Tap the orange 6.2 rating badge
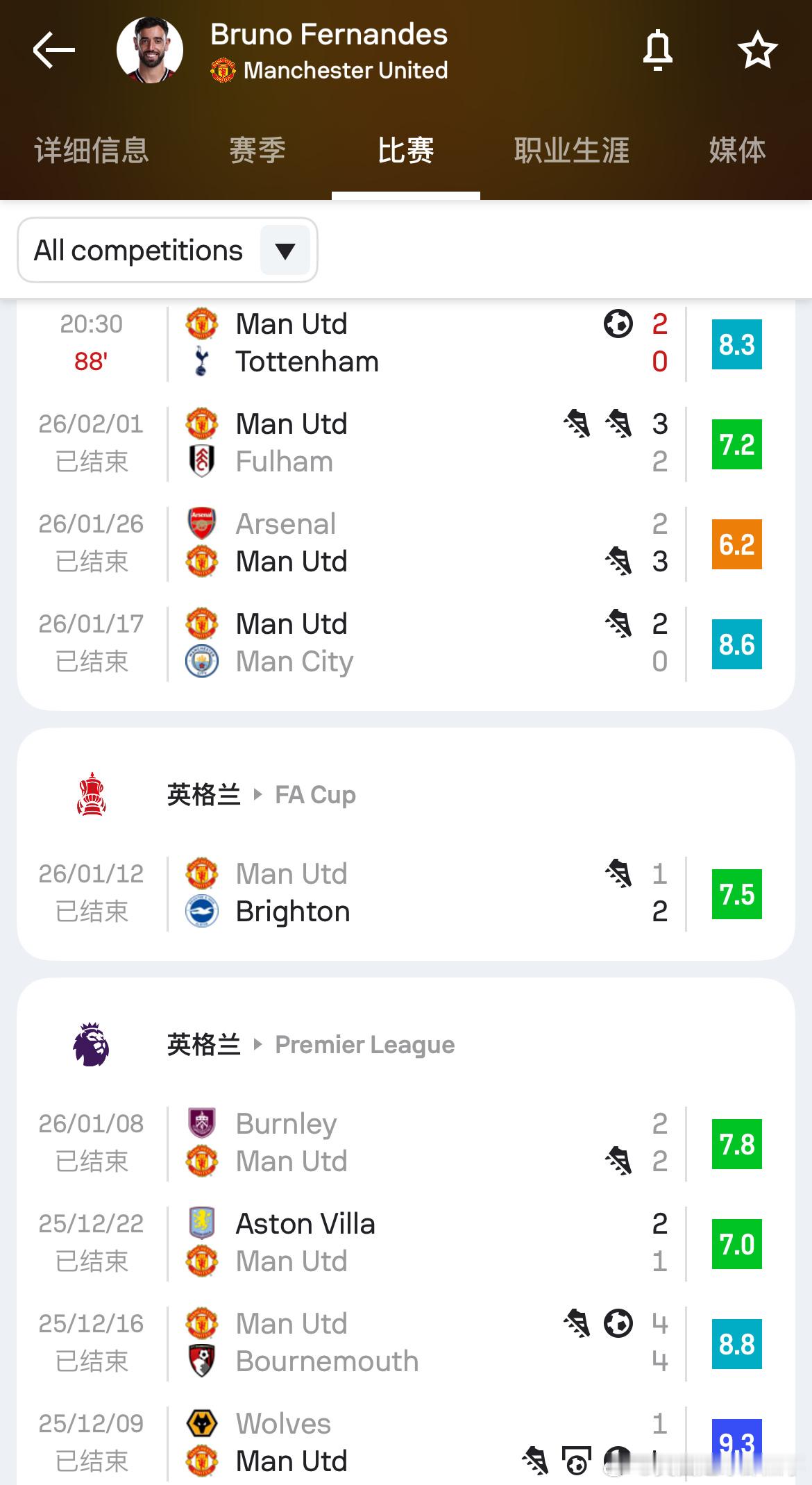Image resolution: width=812 pixels, height=1485 pixels. 736,544
